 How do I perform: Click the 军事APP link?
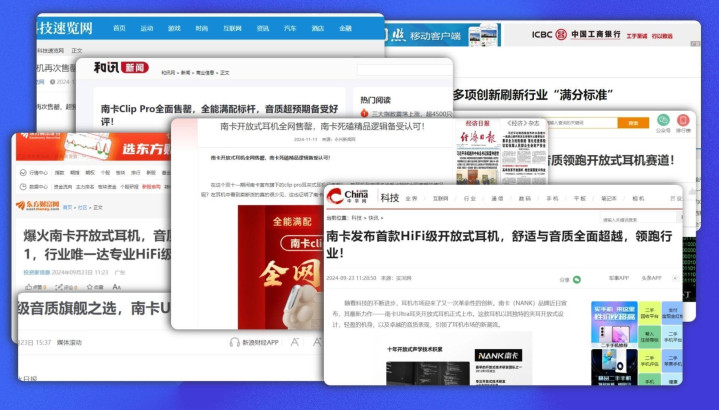tap(619, 278)
